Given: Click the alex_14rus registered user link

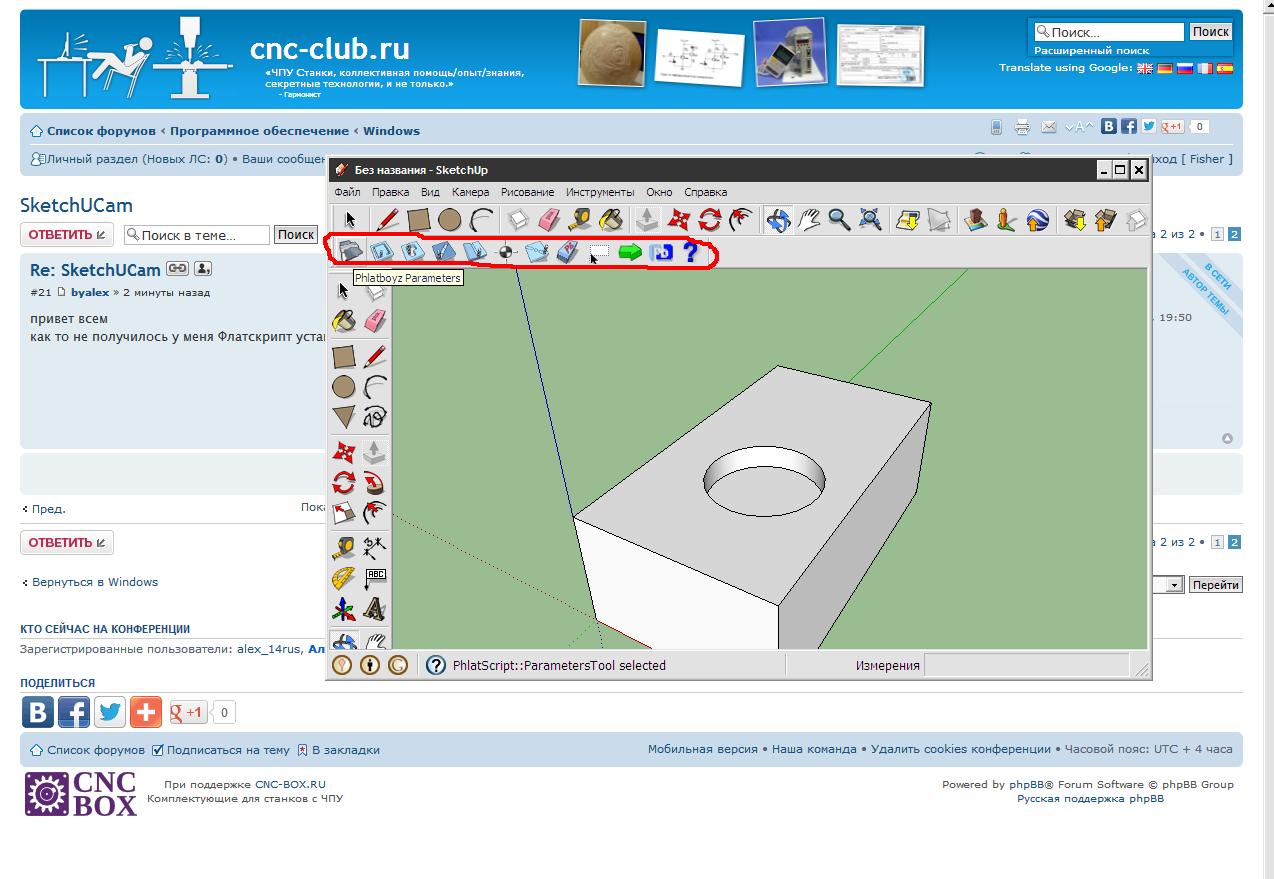Looking at the screenshot, I should click(x=269, y=649).
